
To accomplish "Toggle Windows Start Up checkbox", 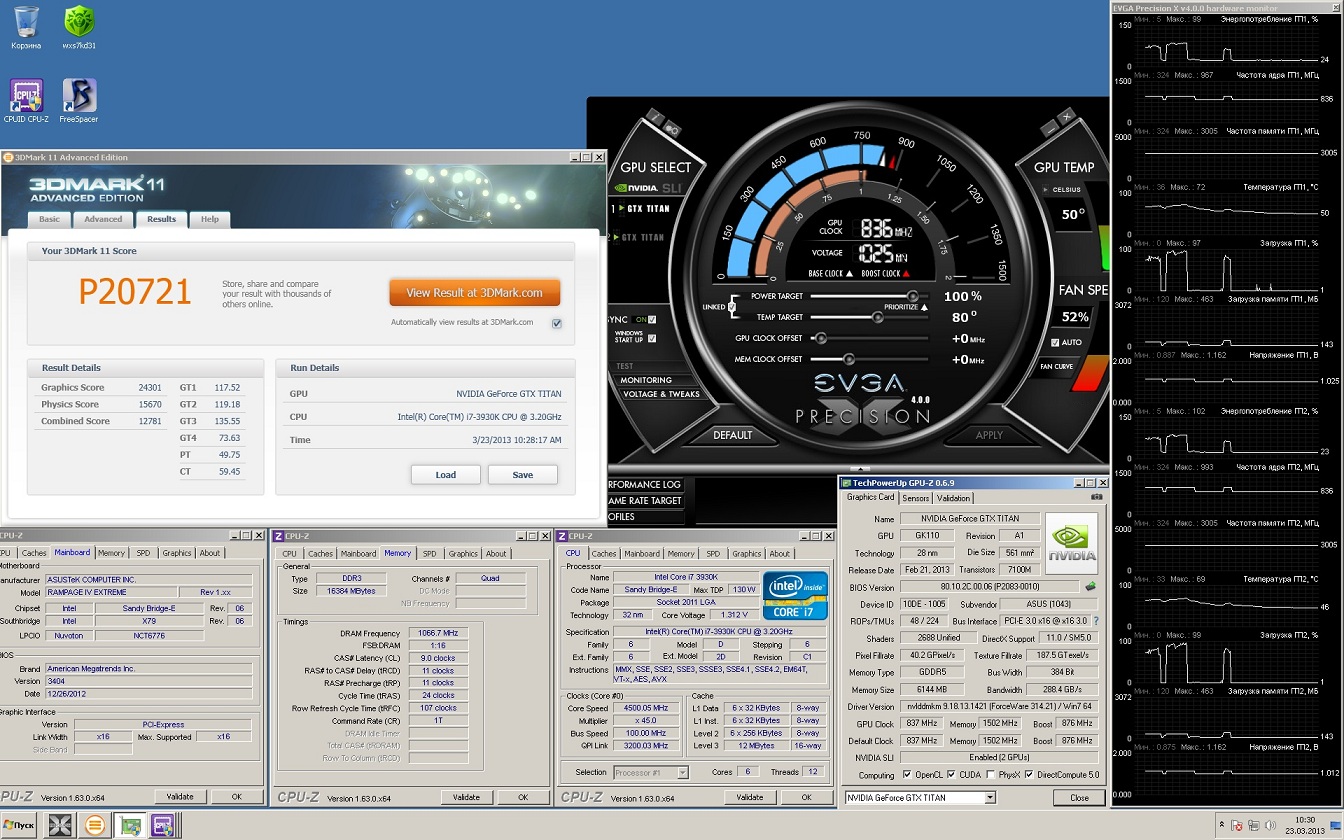I will pos(652,338).
